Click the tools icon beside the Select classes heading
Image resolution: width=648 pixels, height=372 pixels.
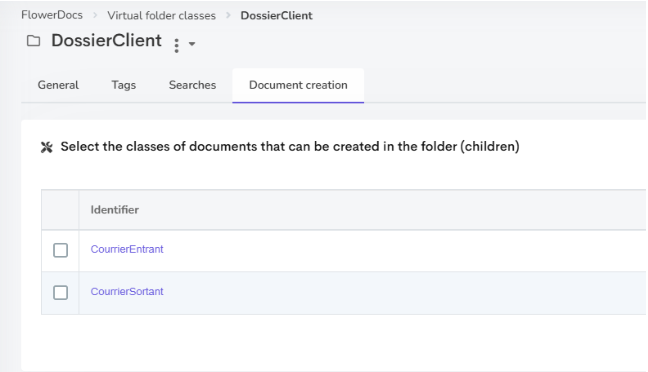tap(47, 147)
